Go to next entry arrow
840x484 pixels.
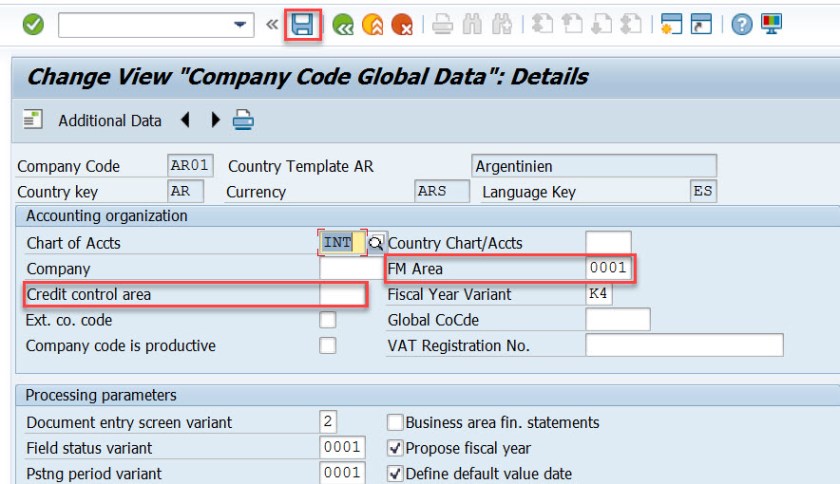[215, 120]
